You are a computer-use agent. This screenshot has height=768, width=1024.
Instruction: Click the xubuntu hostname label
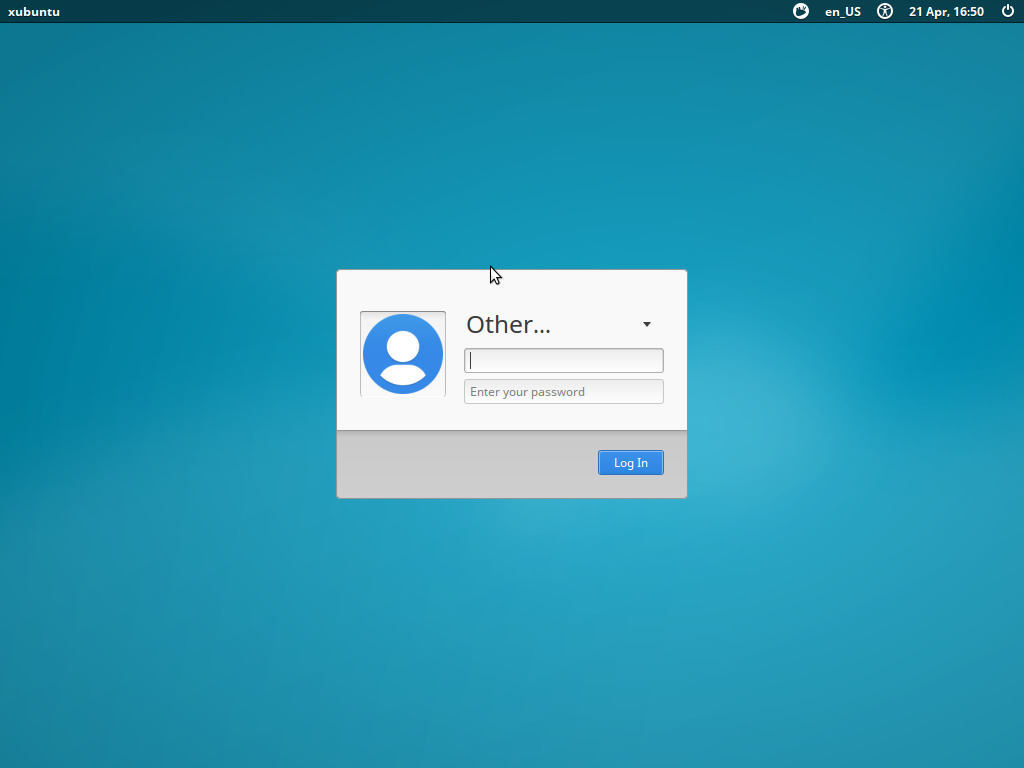pos(34,12)
